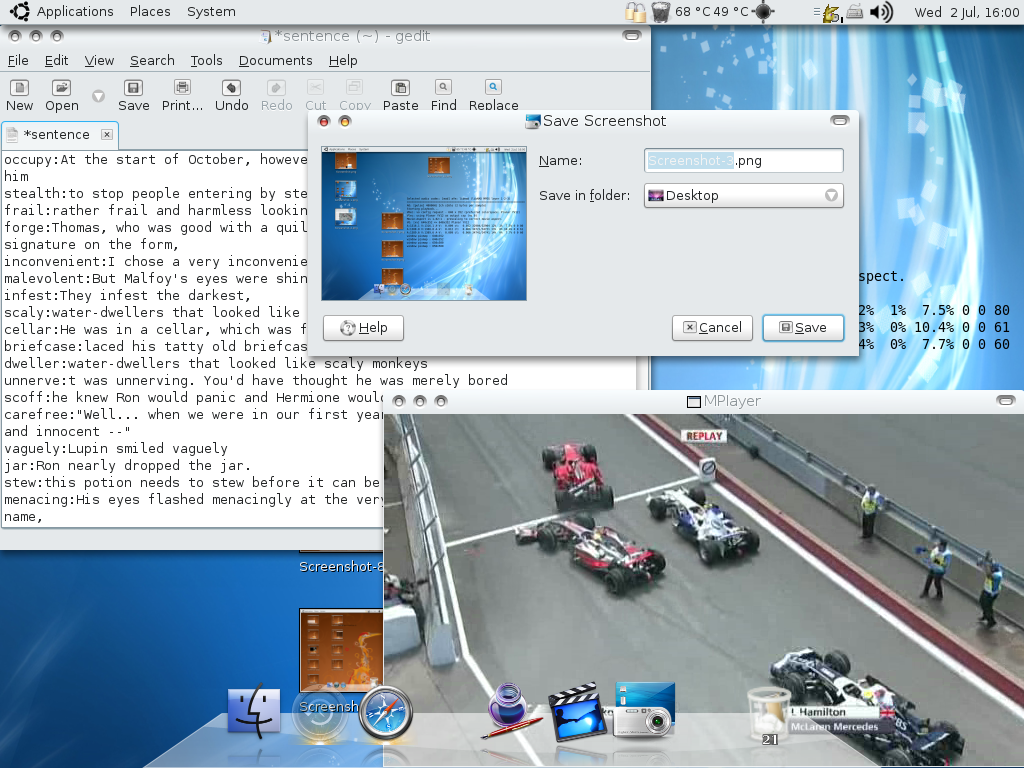Viewport: 1024px width, 768px height.
Task: Click the temperature sensor reading 68 °C 49 °C
Action: click(x=712, y=12)
